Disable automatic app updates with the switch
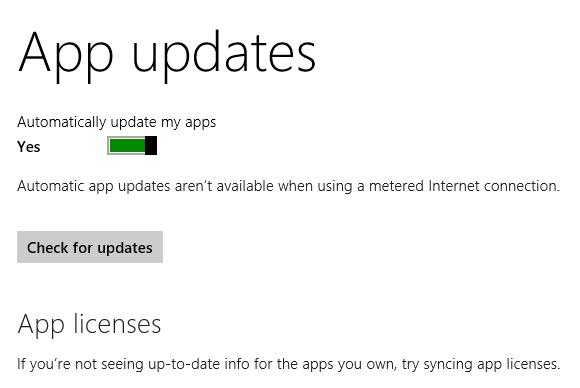 point(132,145)
